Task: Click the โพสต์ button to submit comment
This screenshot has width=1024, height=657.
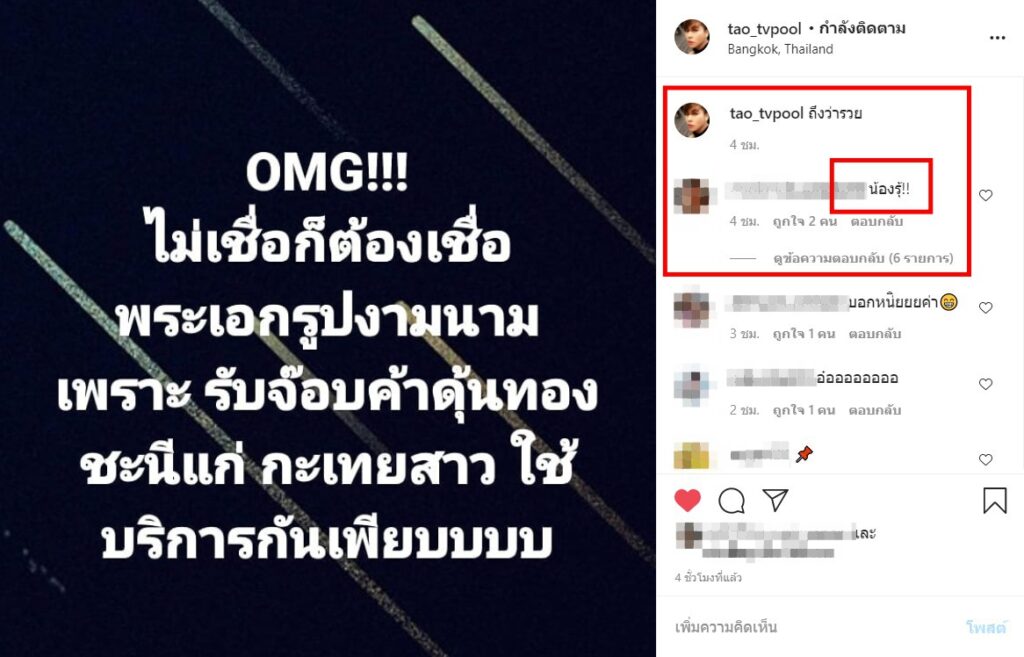Action: coord(985,628)
